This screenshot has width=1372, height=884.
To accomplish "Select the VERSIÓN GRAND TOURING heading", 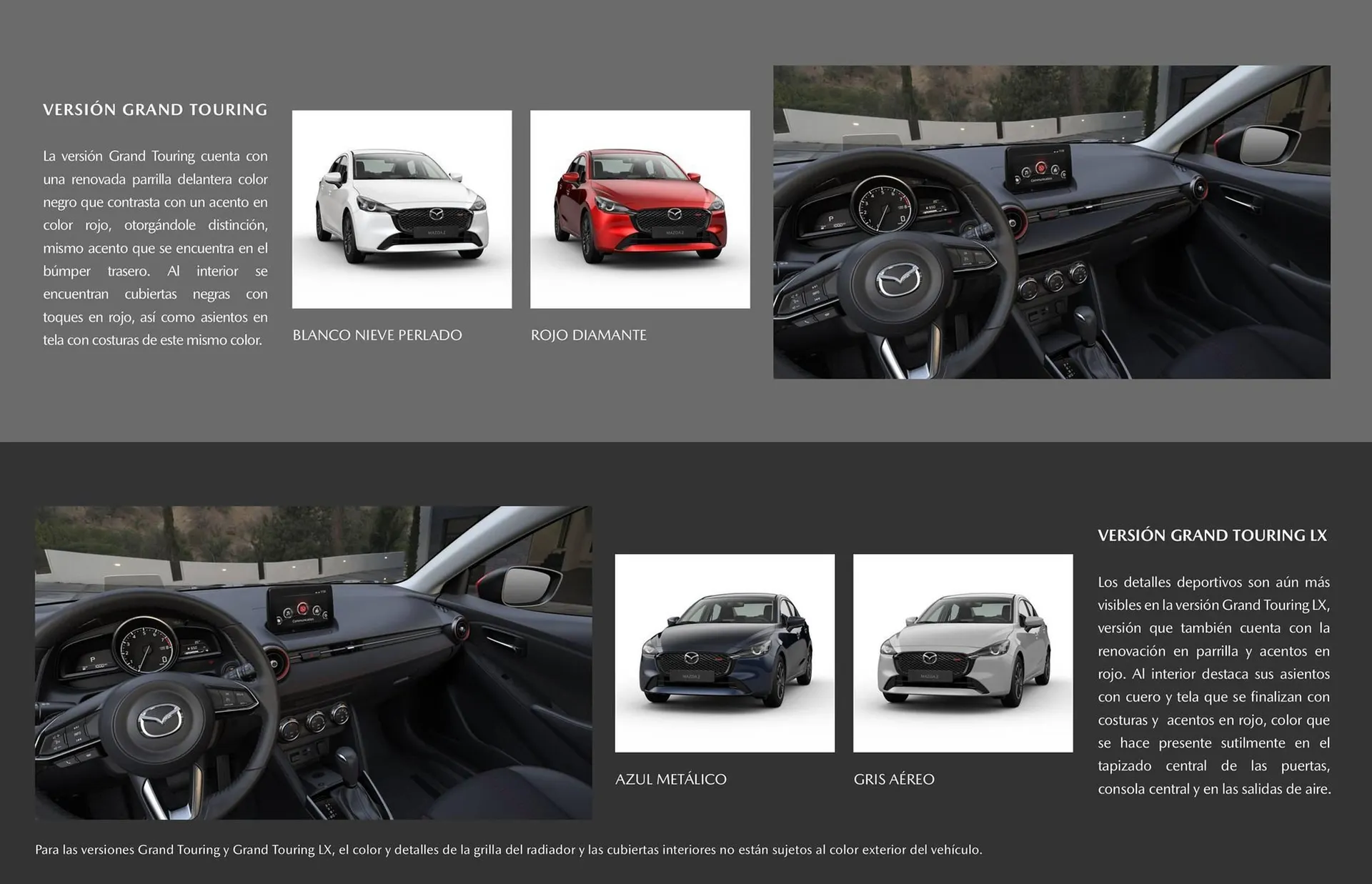I will [x=154, y=109].
